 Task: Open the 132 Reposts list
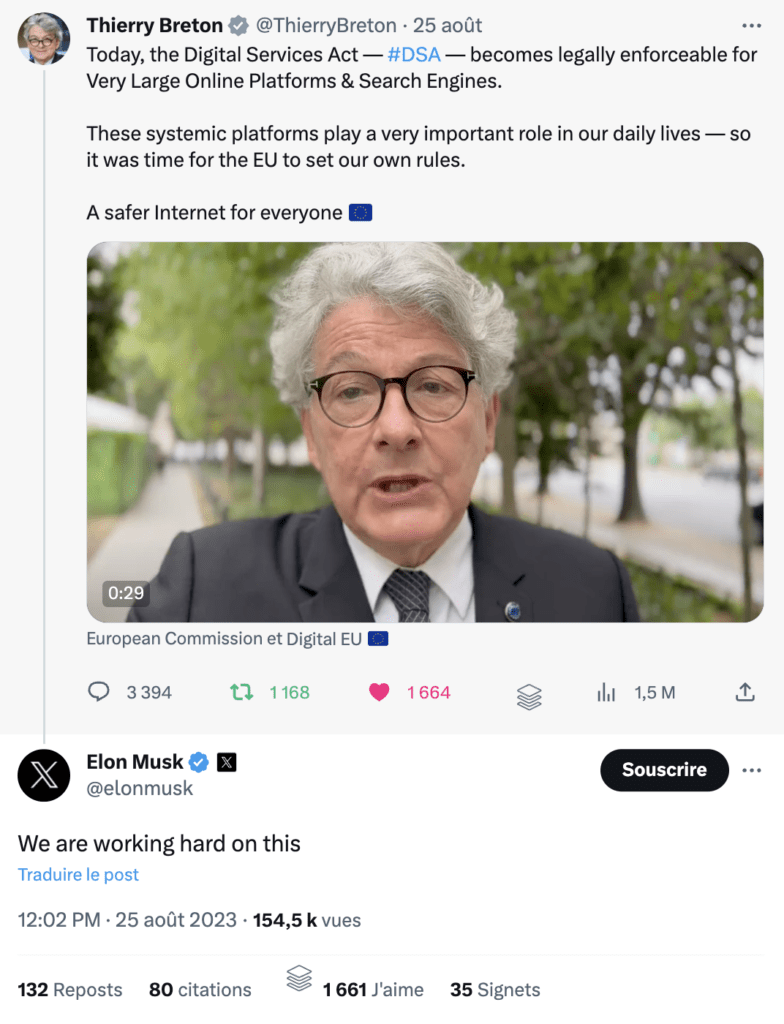tap(70, 989)
